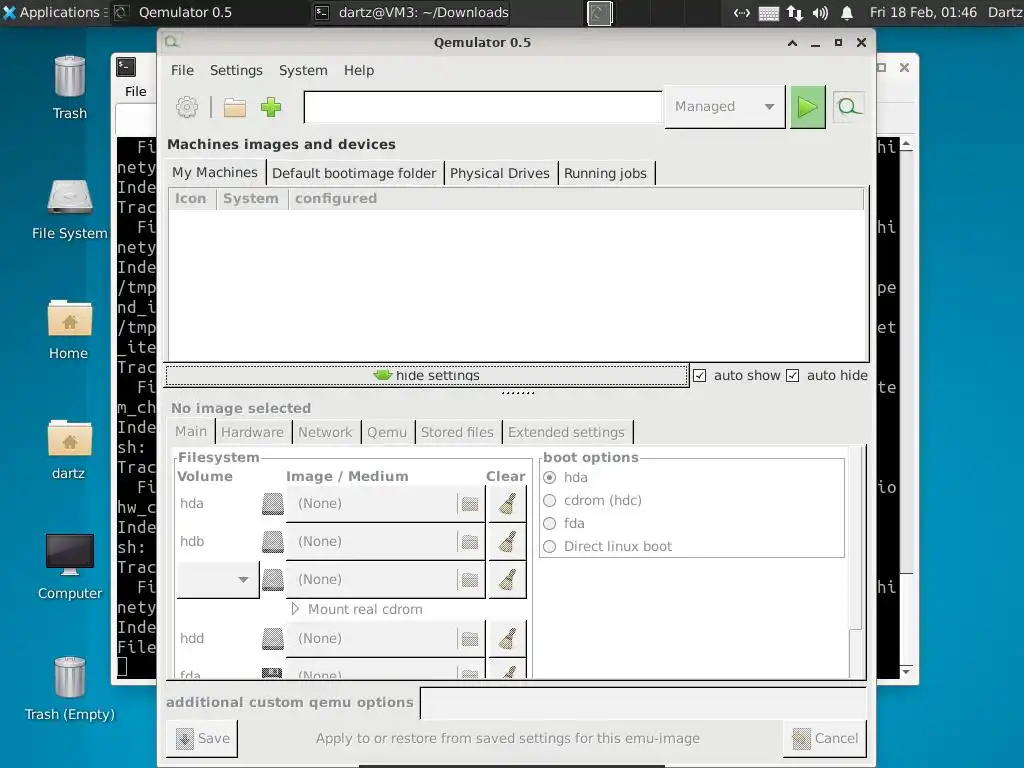The image size is (1024, 768).
Task: Open the System menu
Action: coord(303,71)
